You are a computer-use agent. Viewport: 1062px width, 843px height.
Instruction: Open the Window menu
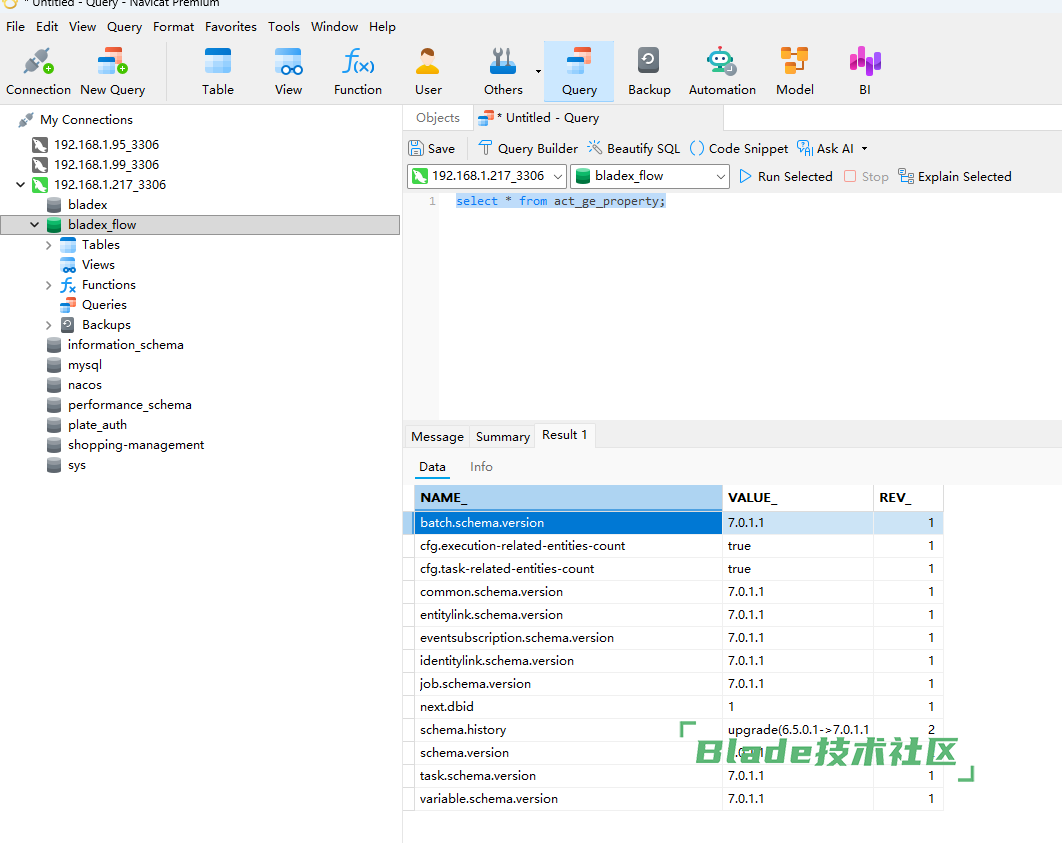pyautogui.click(x=335, y=26)
